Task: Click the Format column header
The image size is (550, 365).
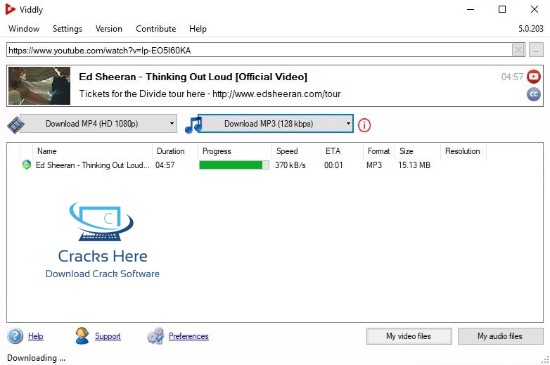Action: click(378, 151)
